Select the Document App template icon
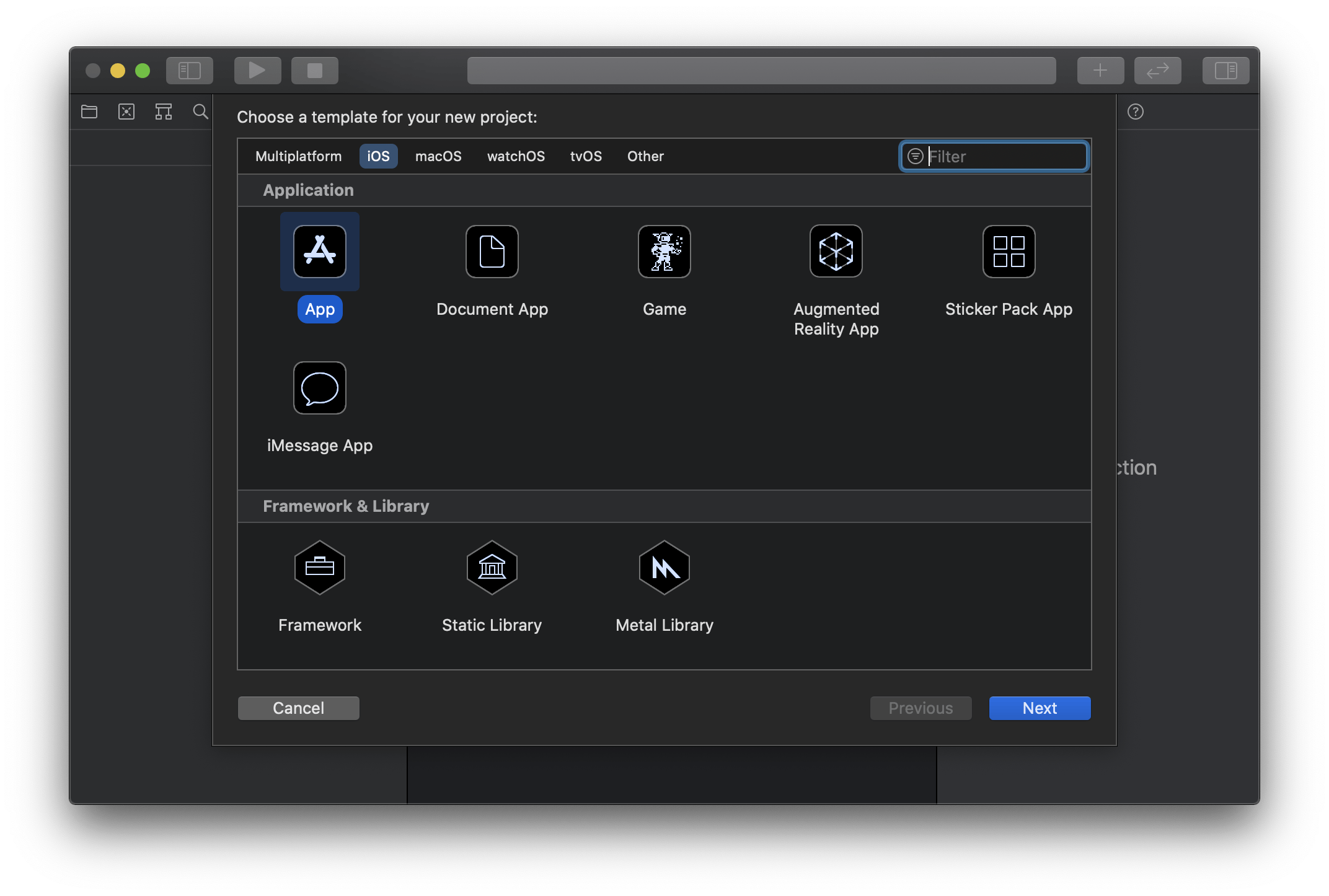 click(x=492, y=252)
